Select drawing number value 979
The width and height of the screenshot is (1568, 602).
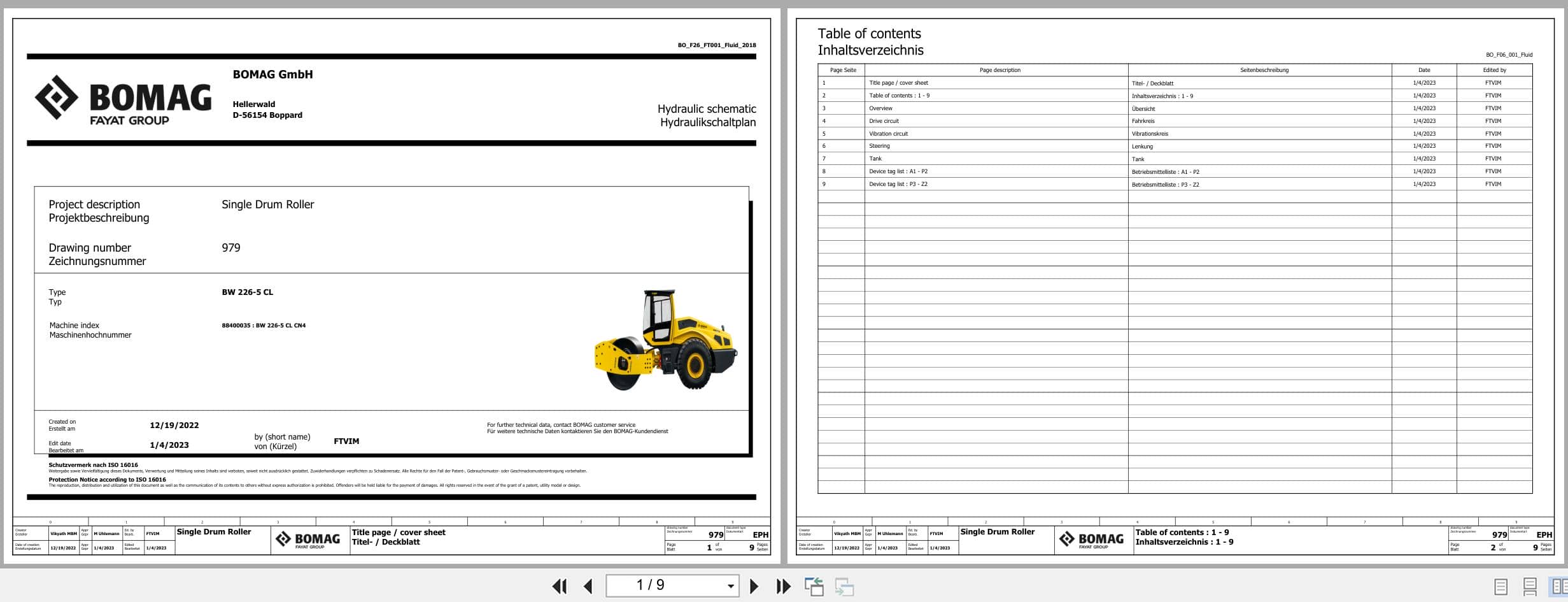230,248
